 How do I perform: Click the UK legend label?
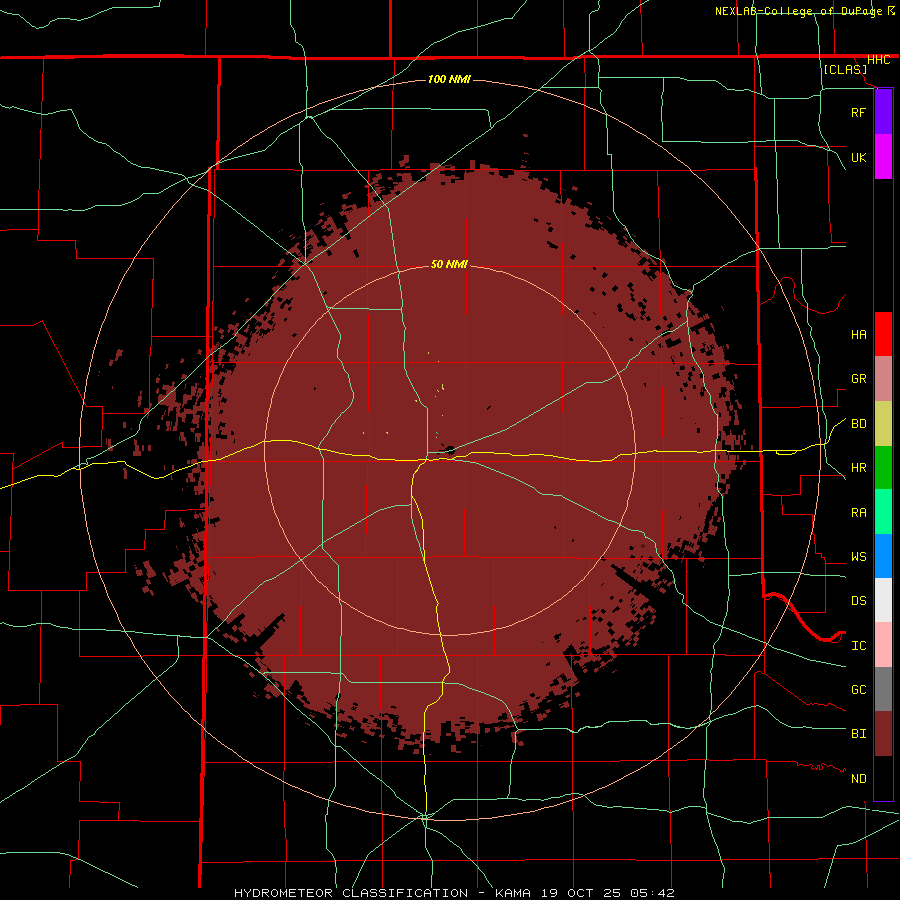click(x=858, y=157)
